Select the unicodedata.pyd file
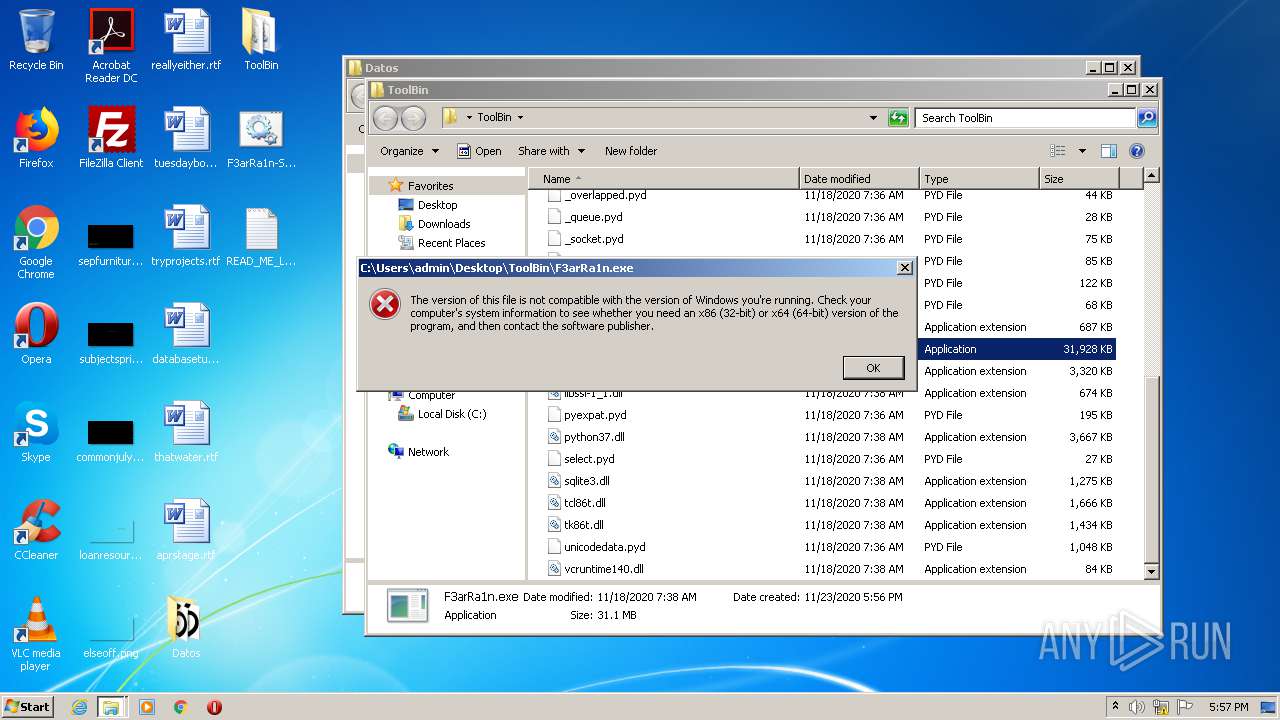 click(x=604, y=547)
